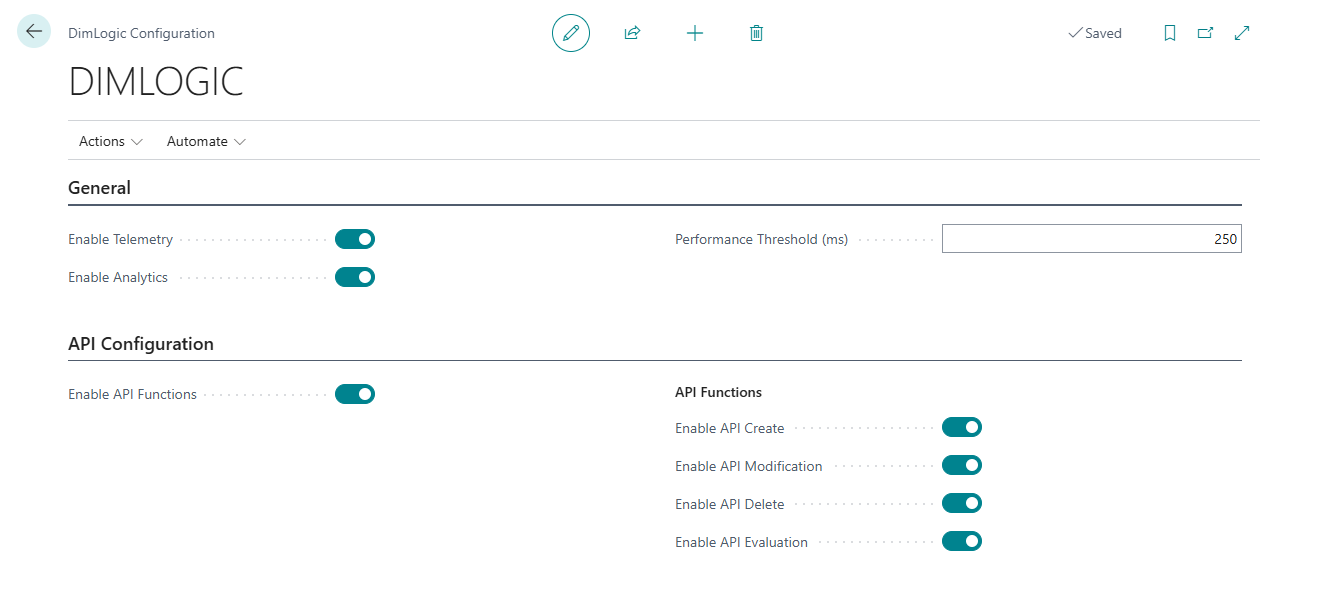Click the back arrow button

click(x=34, y=32)
